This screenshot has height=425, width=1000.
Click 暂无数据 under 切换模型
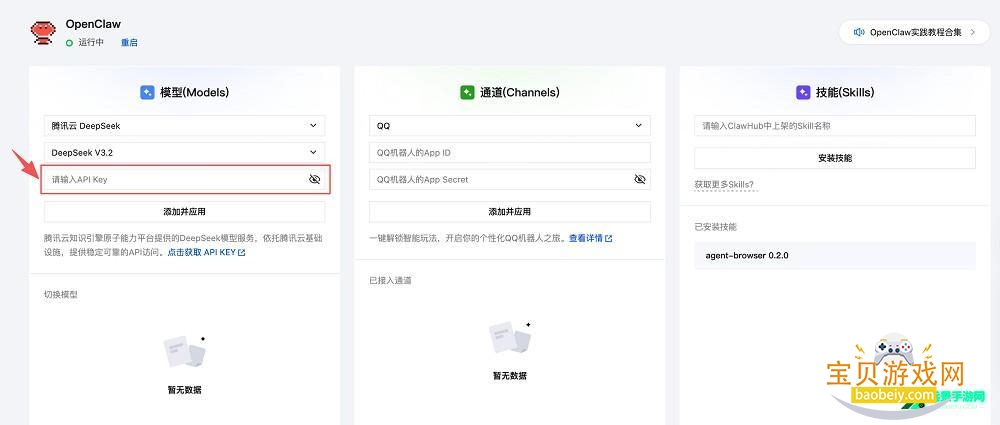coord(184,390)
